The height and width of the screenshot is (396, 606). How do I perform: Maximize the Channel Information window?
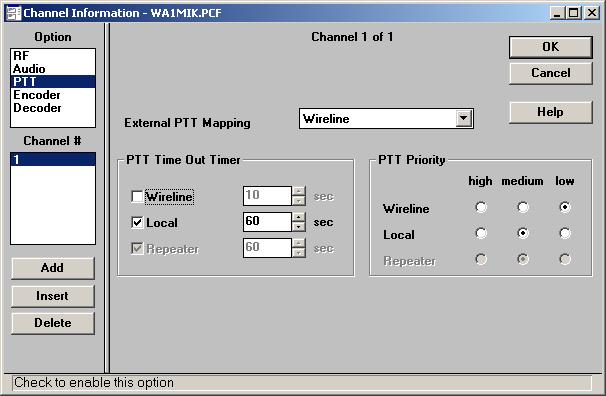coord(574,13)
